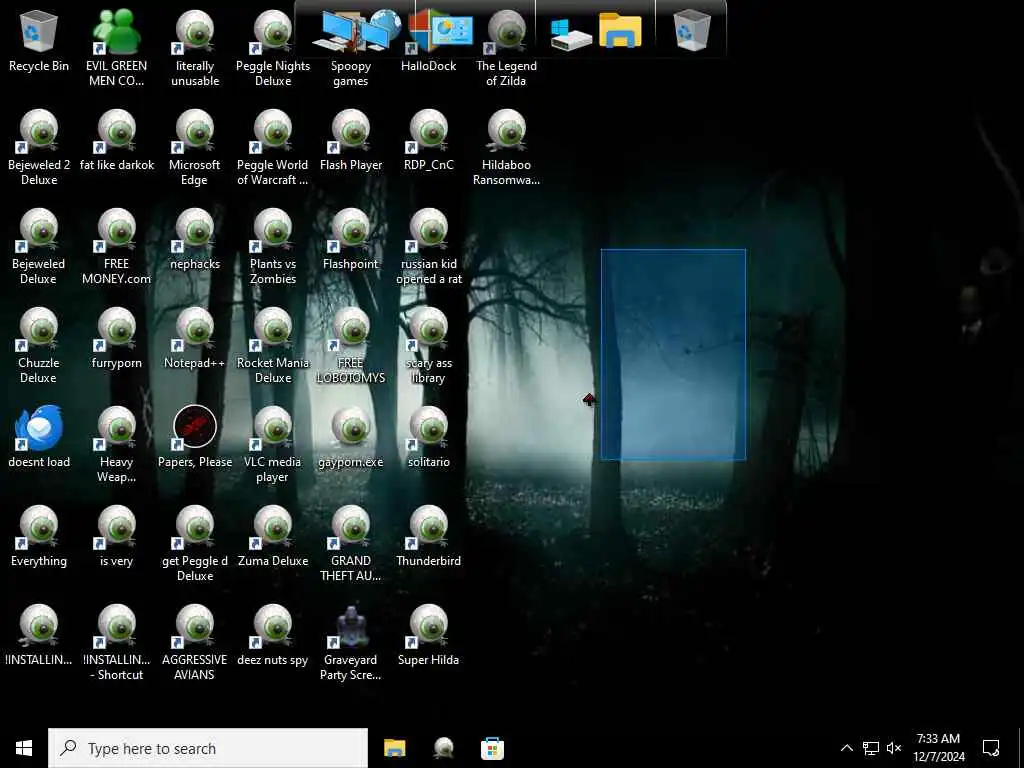Select the Super Hilda desktop shortcut
Viewport: 1024px width, 768px height.
pos(428,635)
